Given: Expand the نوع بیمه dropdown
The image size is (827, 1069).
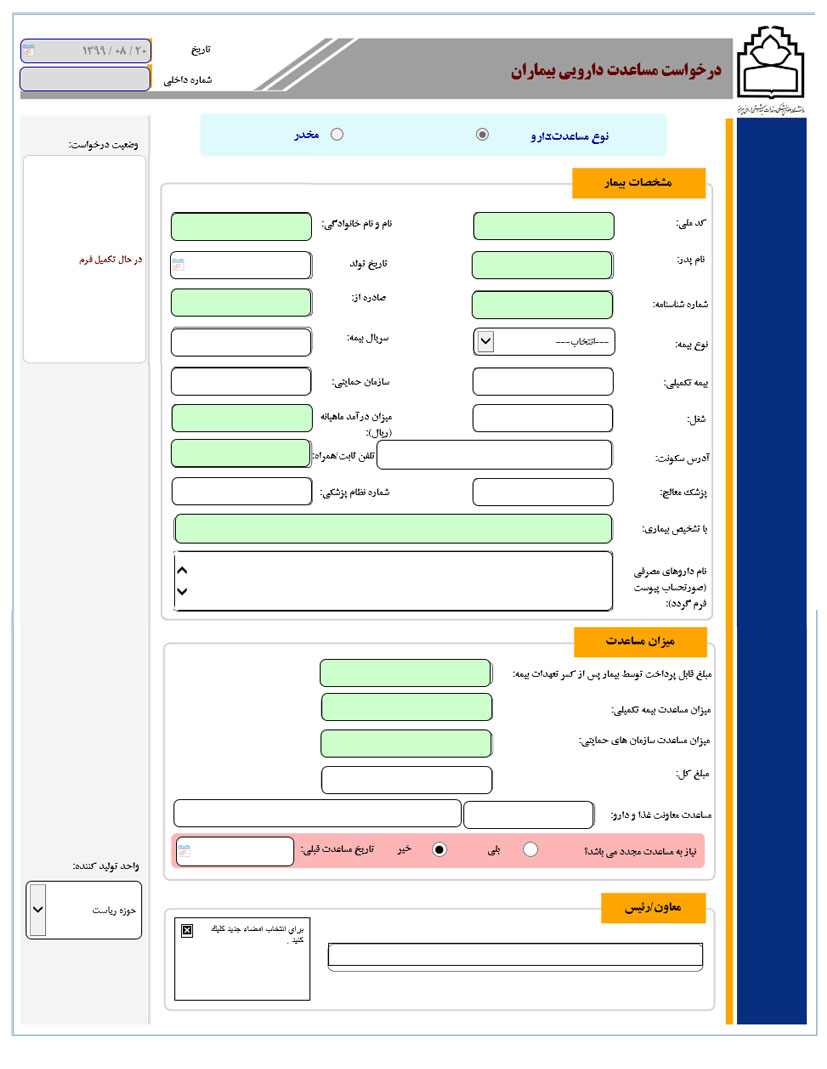Looking at the screenshot, I should click(485, 342).
